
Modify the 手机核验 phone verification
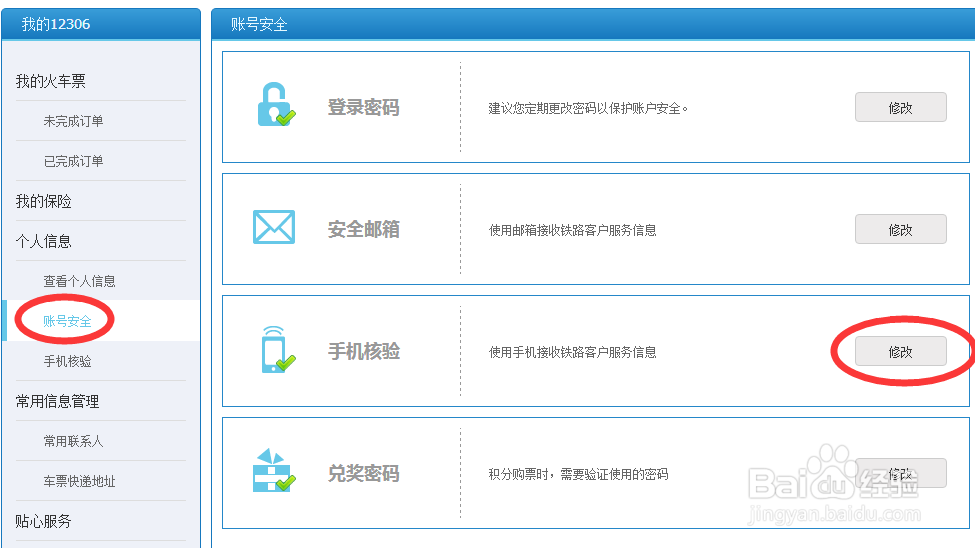900,351
